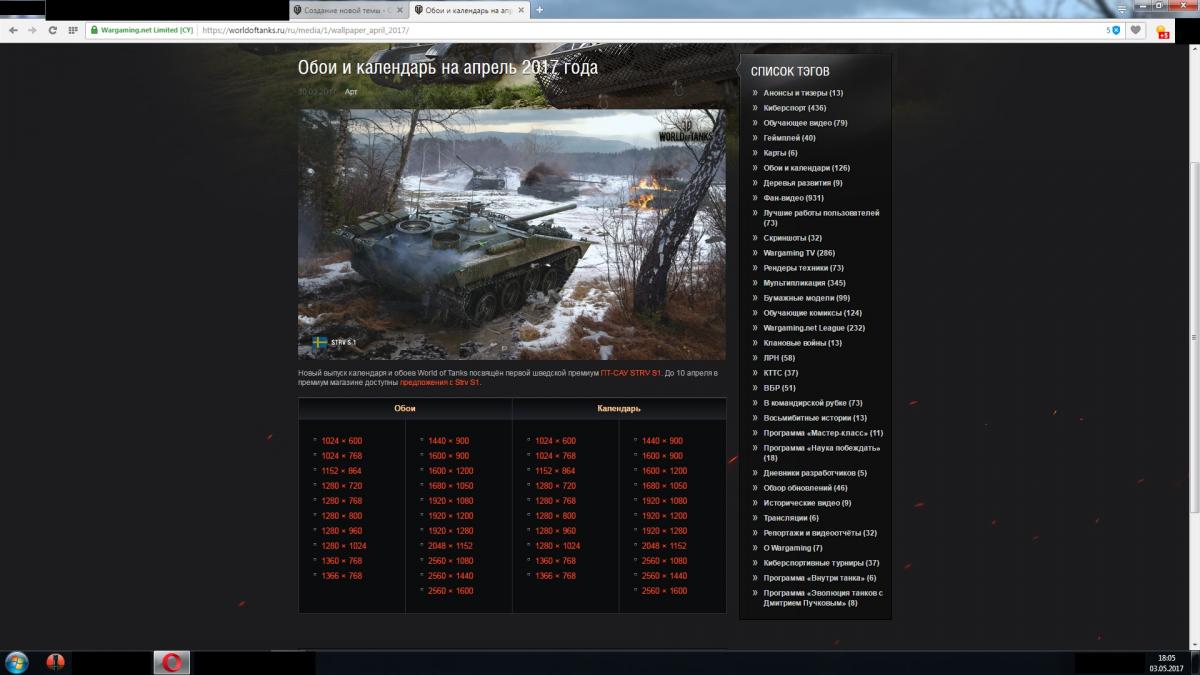Open the 'КТТС (37)' tag
The height and width of the screenshot is (675, 1200).
pyautogui.click(x=780, y=373)
